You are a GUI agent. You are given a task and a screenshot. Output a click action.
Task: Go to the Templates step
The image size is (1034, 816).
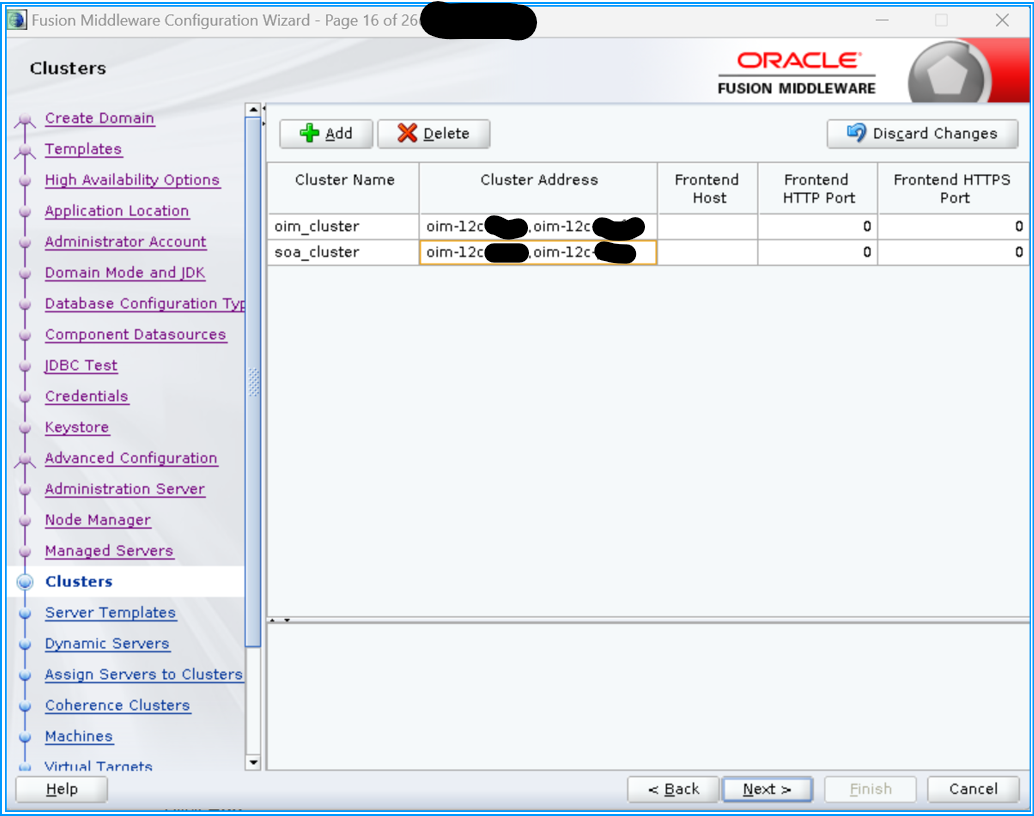83,149
